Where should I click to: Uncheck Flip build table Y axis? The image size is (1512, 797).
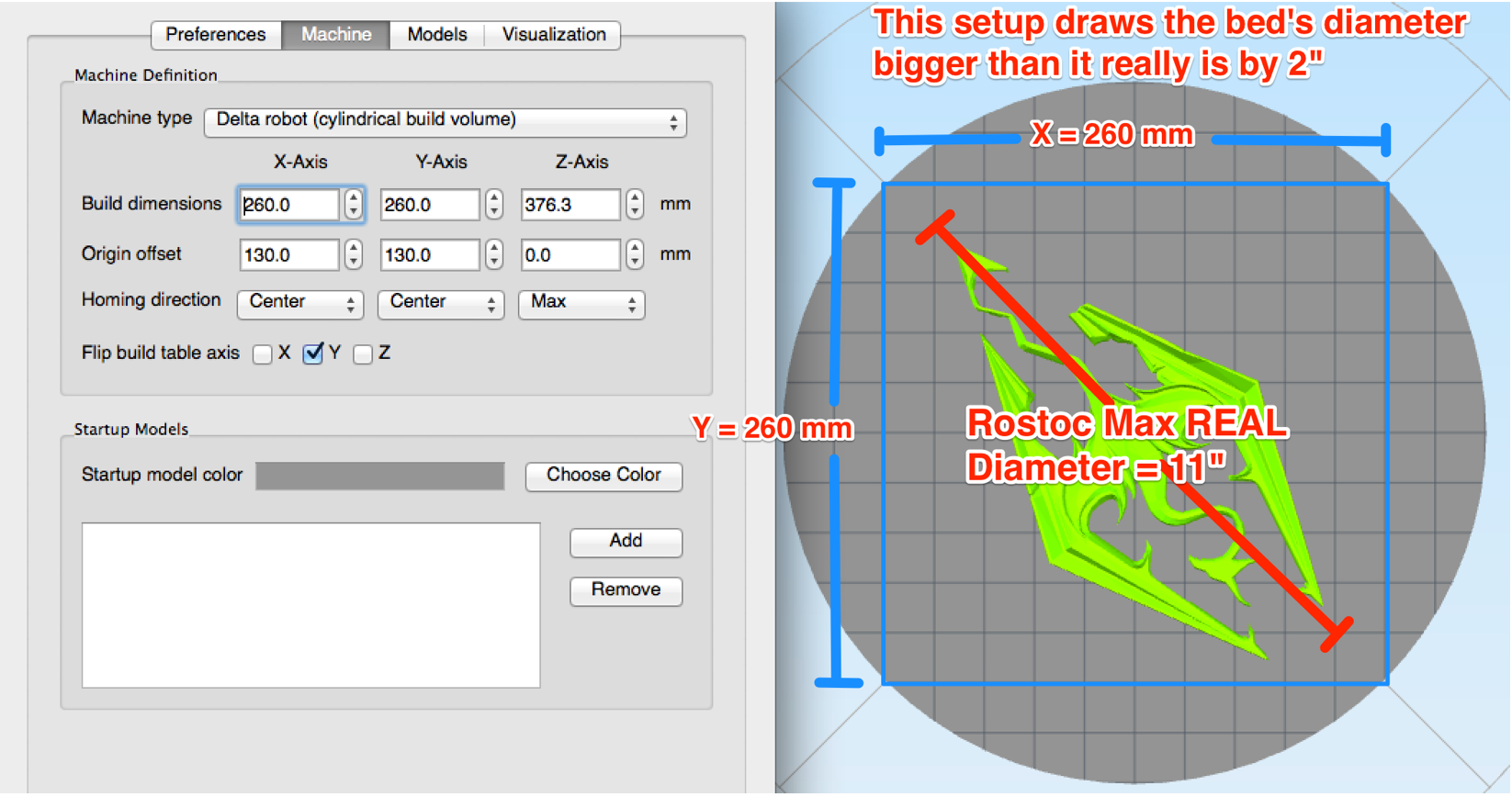click(x=313, y=354)
